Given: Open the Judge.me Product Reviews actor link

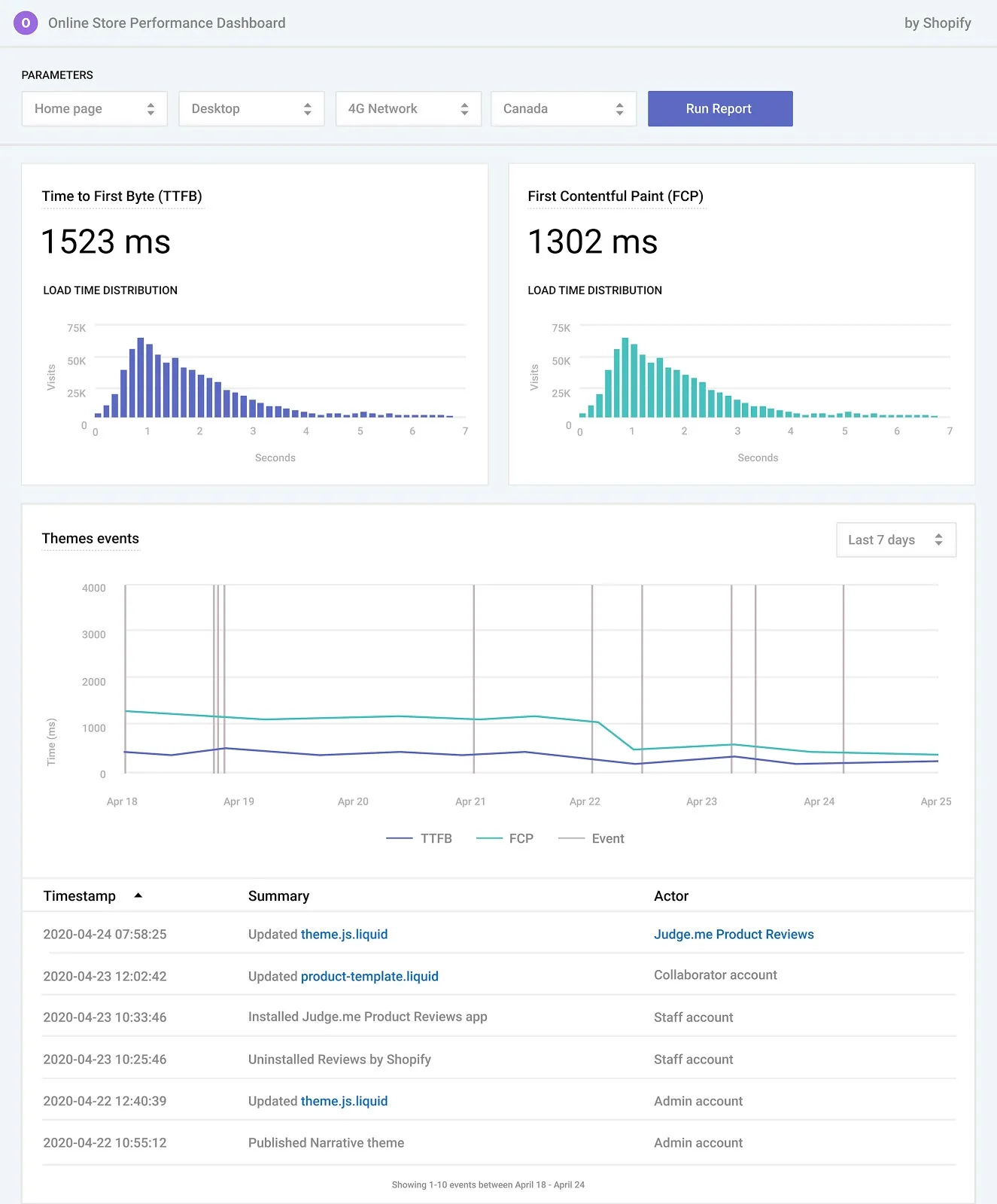Looking at the screenshot, I should pos(734,934).
